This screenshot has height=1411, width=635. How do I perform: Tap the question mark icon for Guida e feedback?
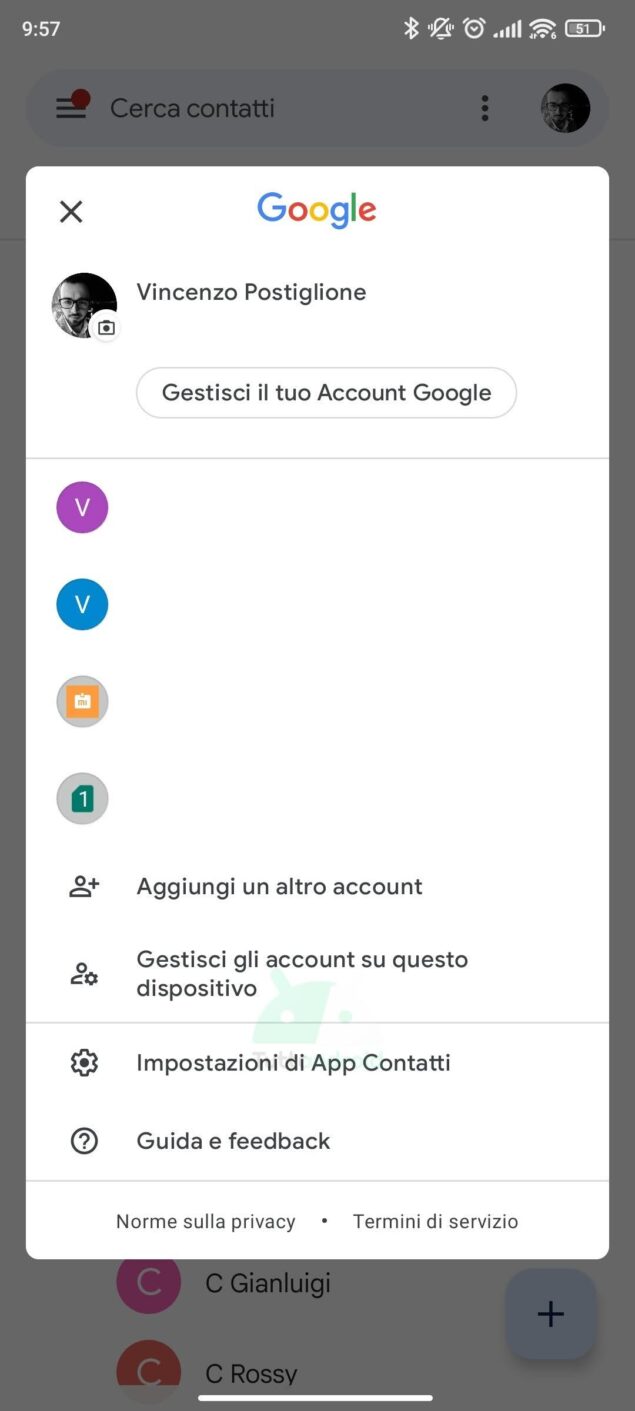click(x=84, y=1140)
